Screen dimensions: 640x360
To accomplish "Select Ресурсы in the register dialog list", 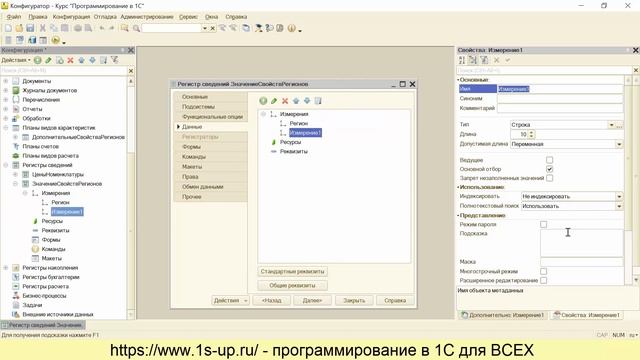I will tap(290, 142).
